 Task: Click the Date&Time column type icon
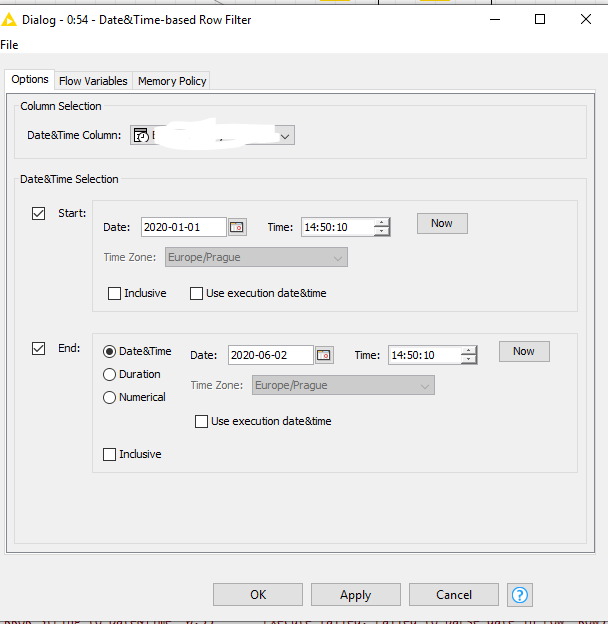(x=142, y=135)
